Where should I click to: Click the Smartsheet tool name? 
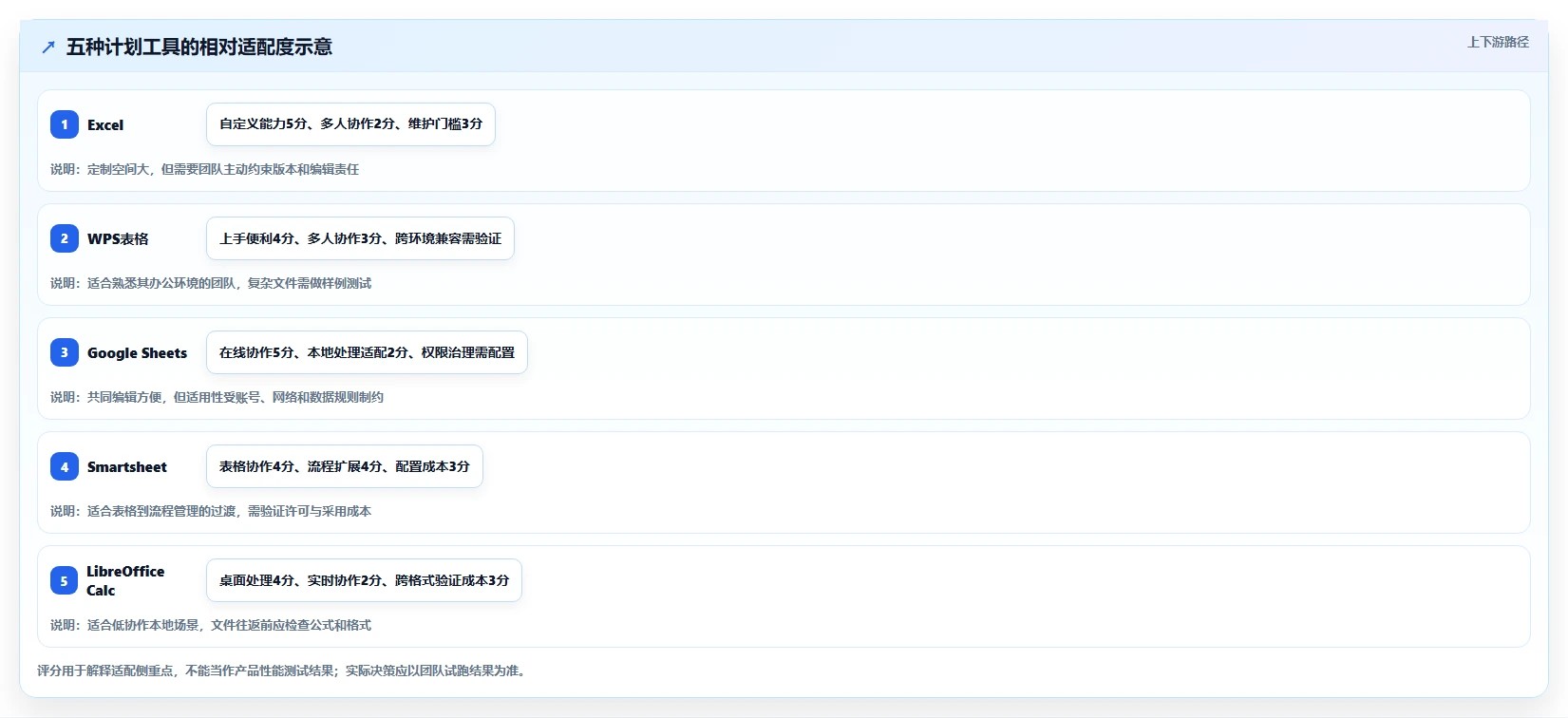click(x=127, y=467)
